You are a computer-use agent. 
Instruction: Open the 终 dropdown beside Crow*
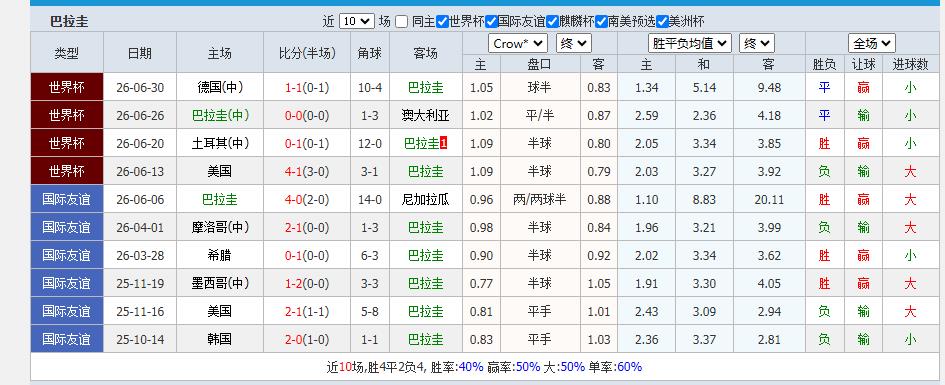574,43
